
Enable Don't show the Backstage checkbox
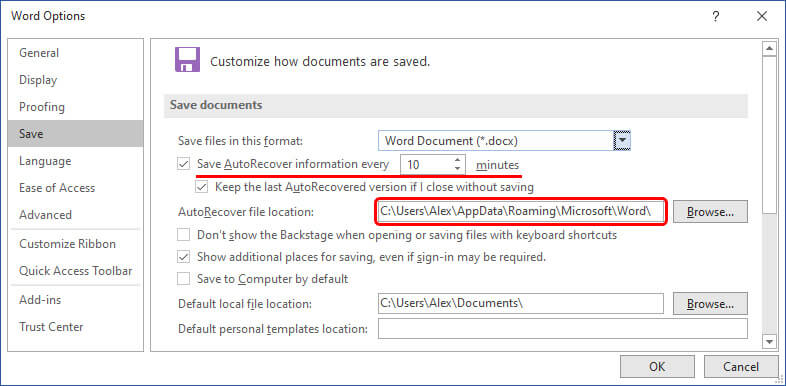click(184, 235)
